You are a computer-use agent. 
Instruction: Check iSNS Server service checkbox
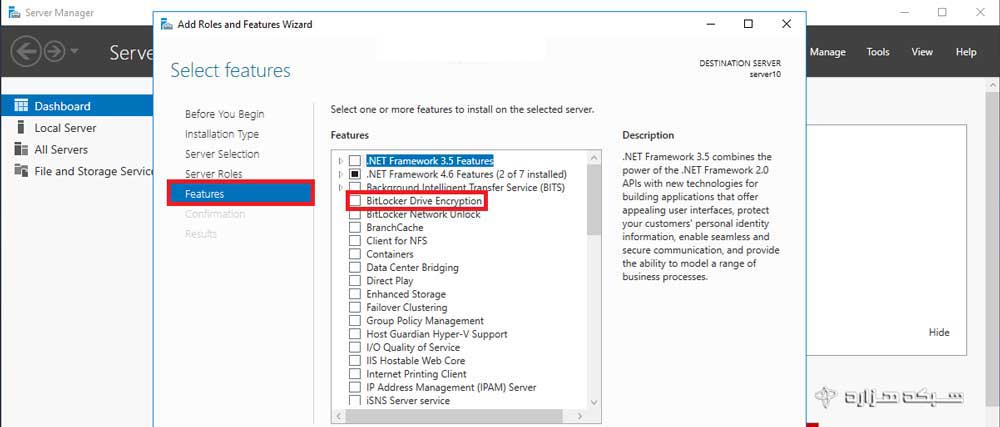pos(355,400)
